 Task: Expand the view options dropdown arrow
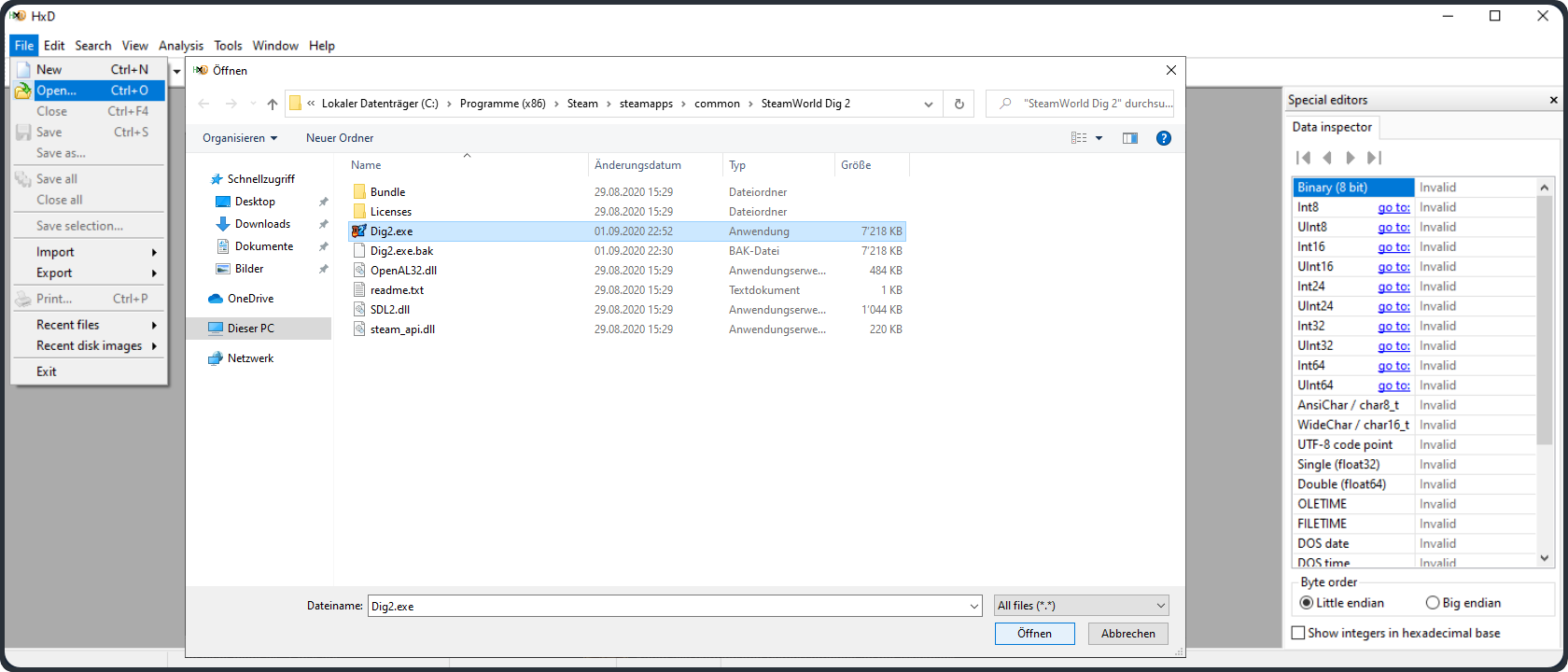click(x=1099, y=138)
